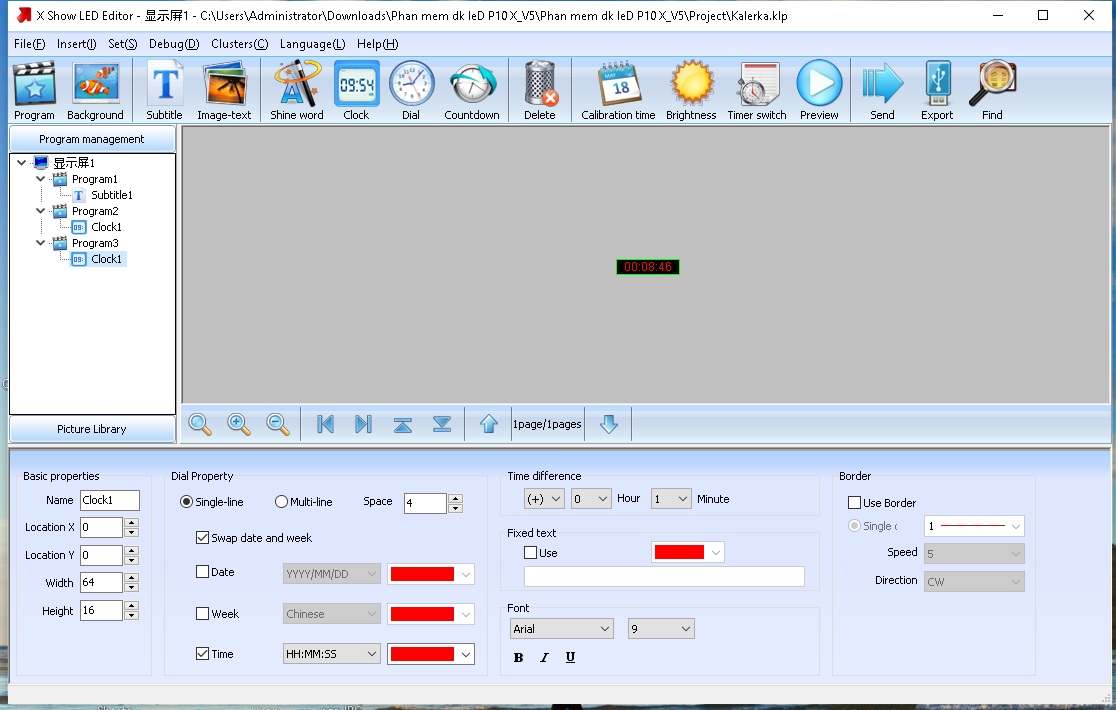
Task: Check the Use Border option
Action: [x=854, y=503]
